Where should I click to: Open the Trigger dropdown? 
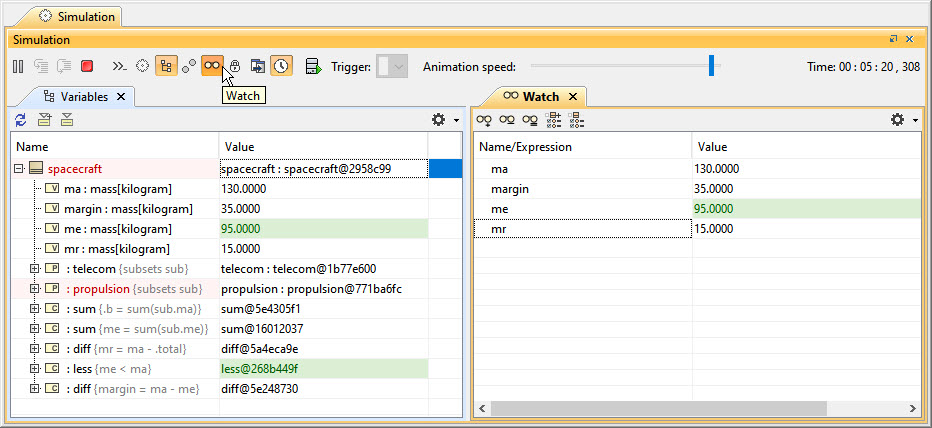click(x=399, y=67)
